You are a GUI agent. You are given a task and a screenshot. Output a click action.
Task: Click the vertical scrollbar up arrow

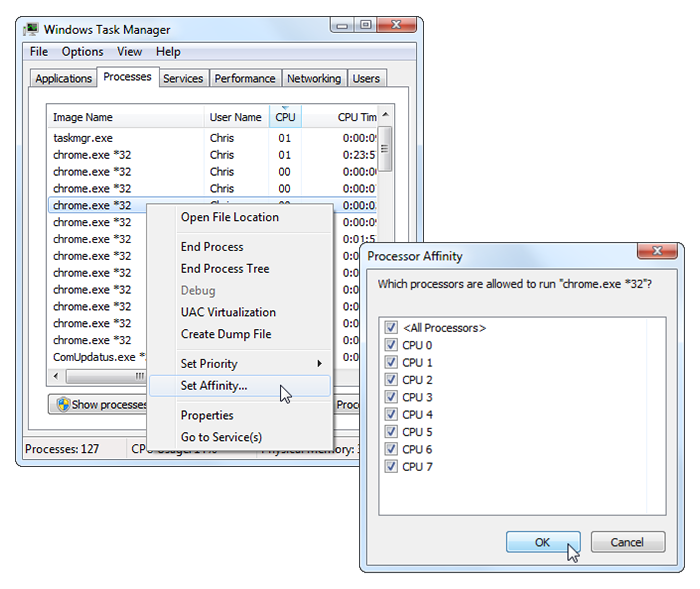(x=386, y=115)
